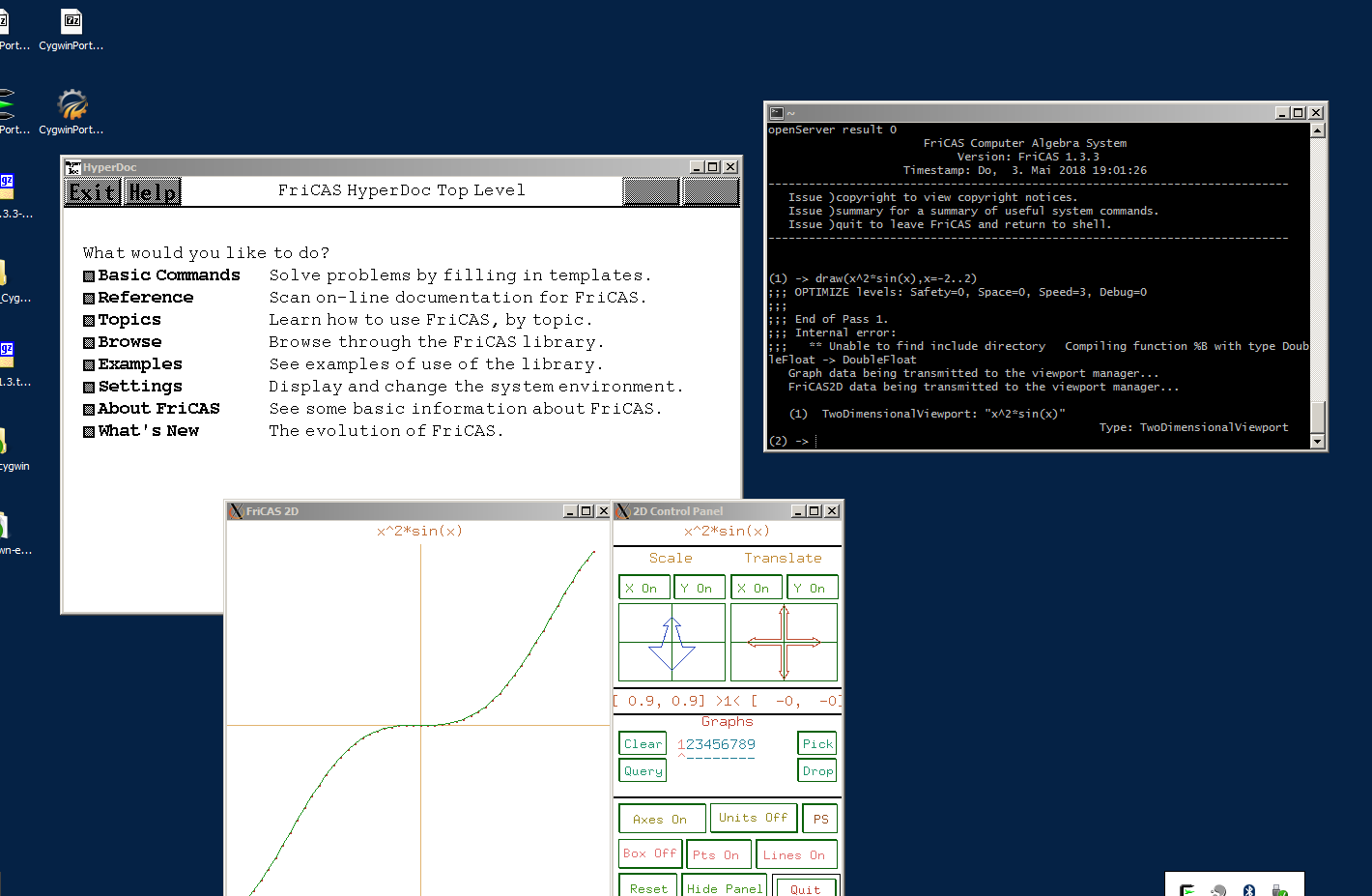Click the safely remove hardware USB tray icon
The image size is (1372, 896).
click(x=1279, y=890)
